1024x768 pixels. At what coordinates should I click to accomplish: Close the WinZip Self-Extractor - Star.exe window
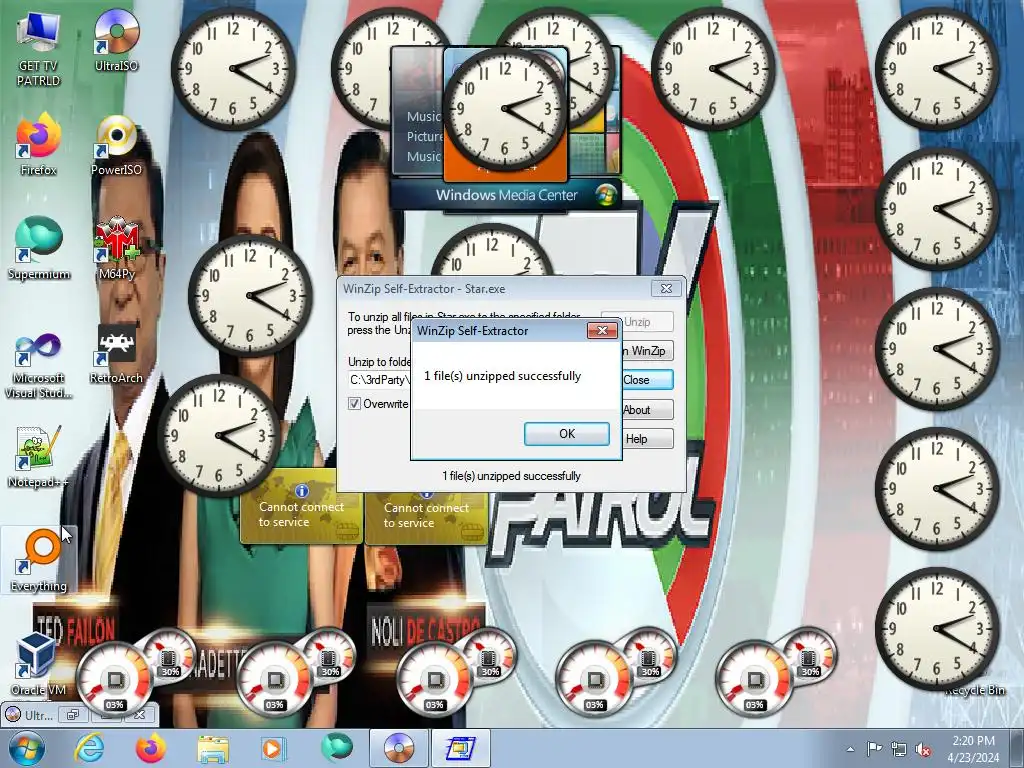pyautogui.click(x=666, y=289)
